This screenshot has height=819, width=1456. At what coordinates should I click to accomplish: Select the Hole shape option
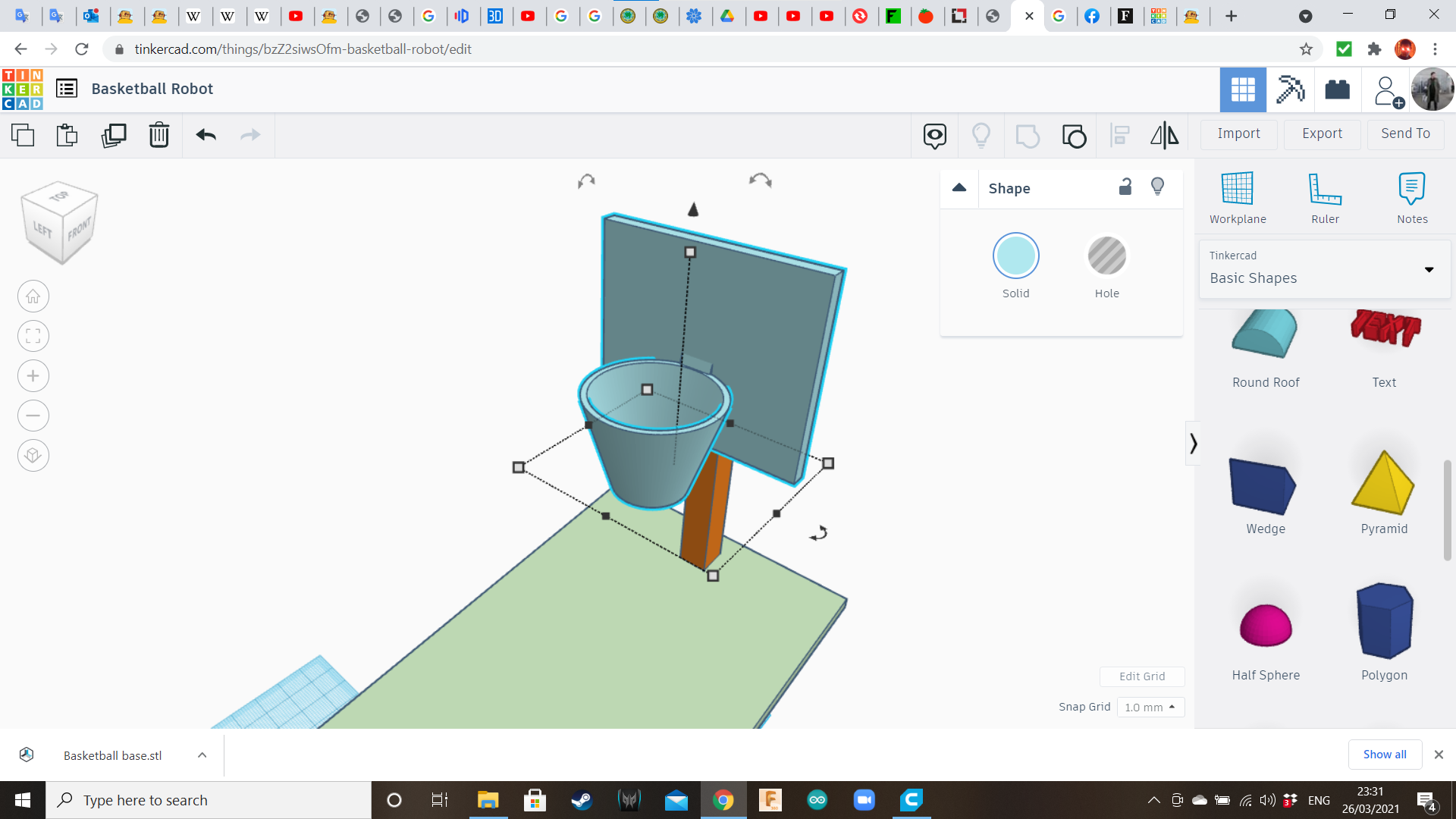point(1106,256)
